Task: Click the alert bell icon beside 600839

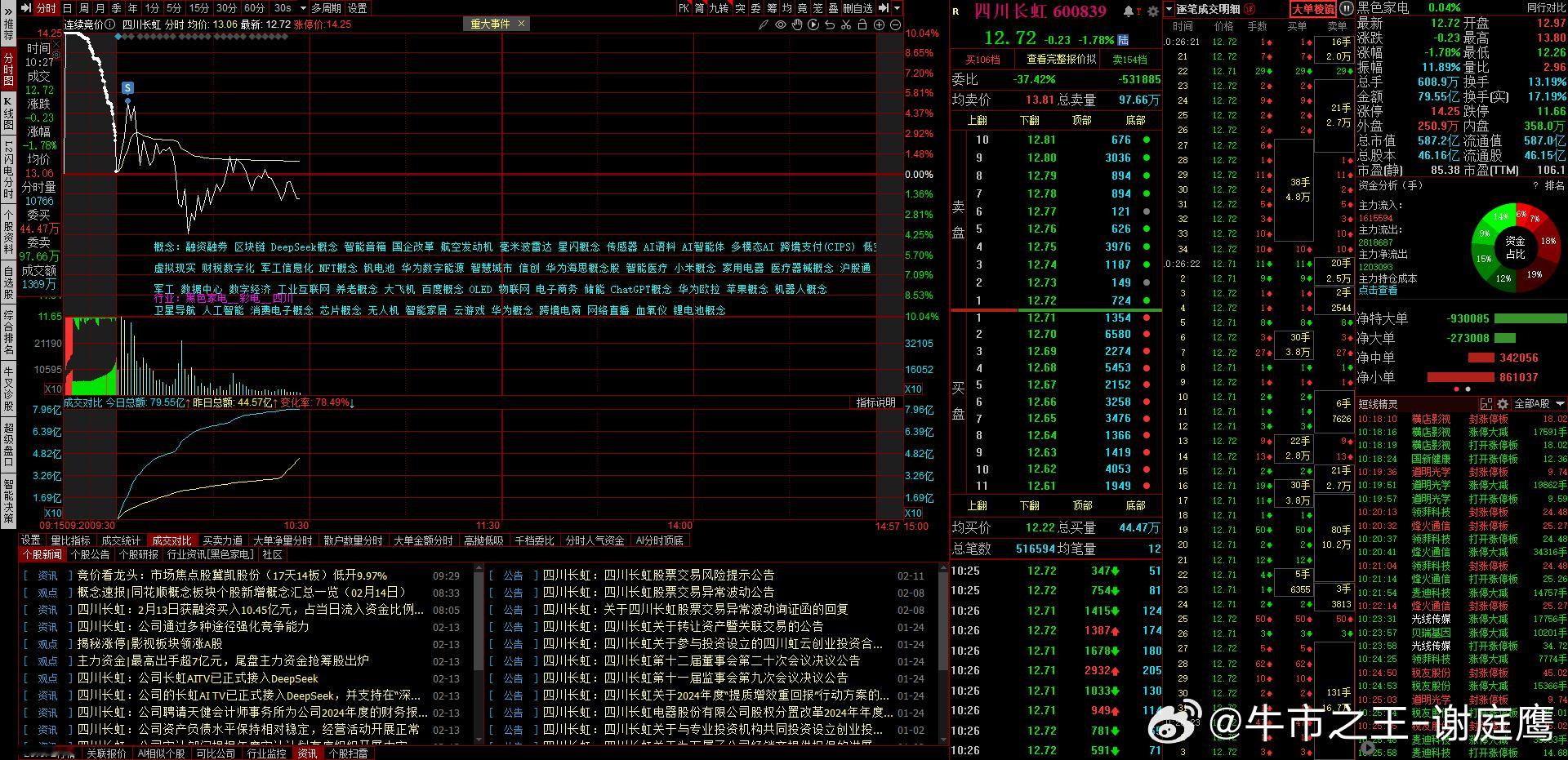Action: pos(1129,11)
